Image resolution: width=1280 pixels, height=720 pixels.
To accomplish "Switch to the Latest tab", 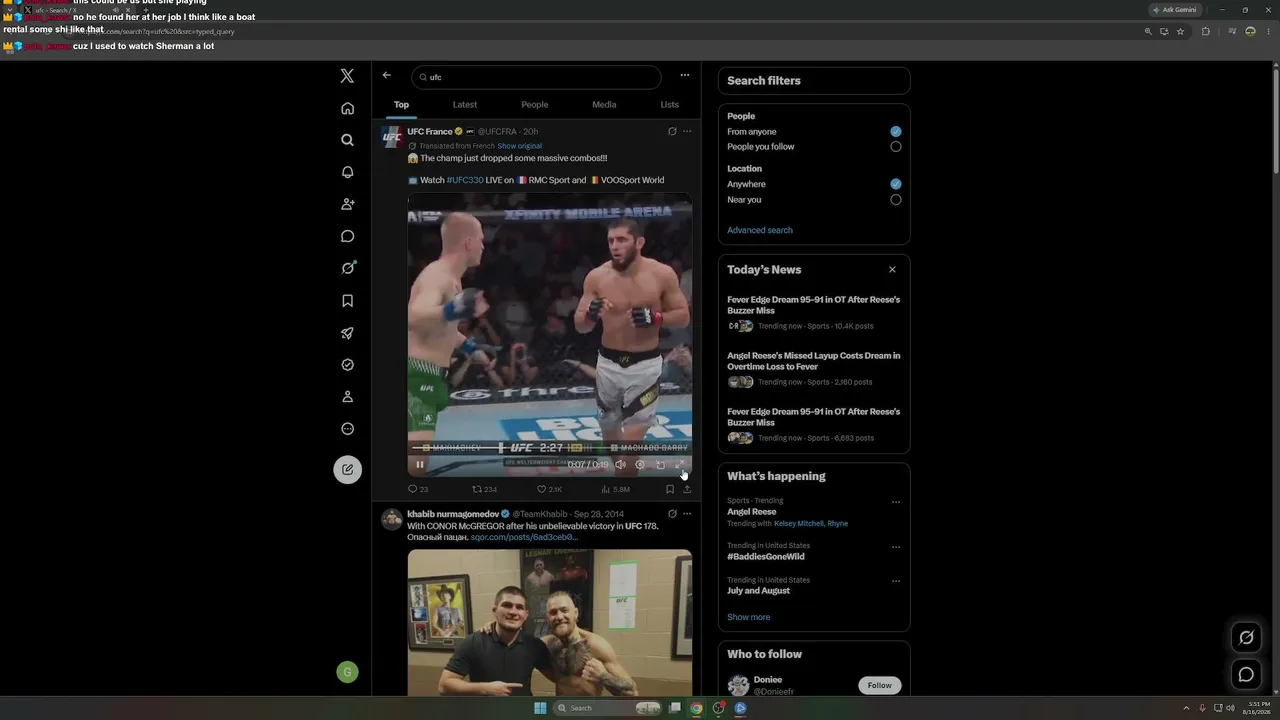I will pos(464,105).
